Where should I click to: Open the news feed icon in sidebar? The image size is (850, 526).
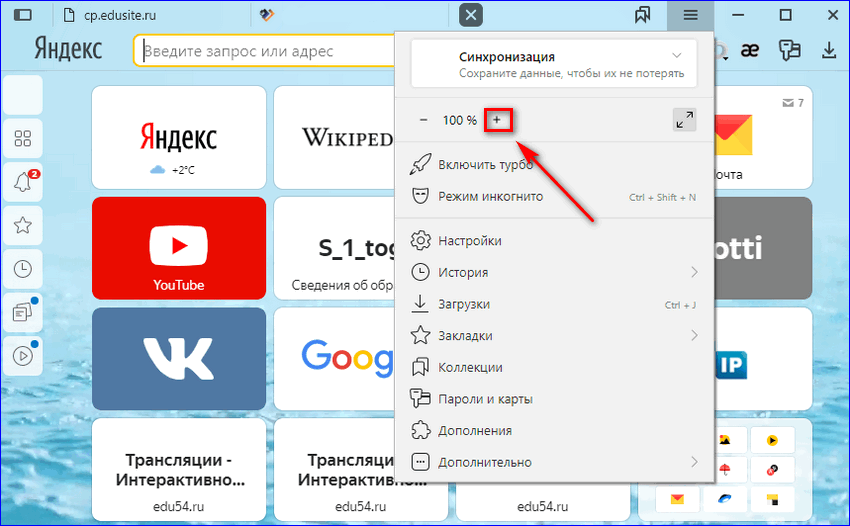23,312
